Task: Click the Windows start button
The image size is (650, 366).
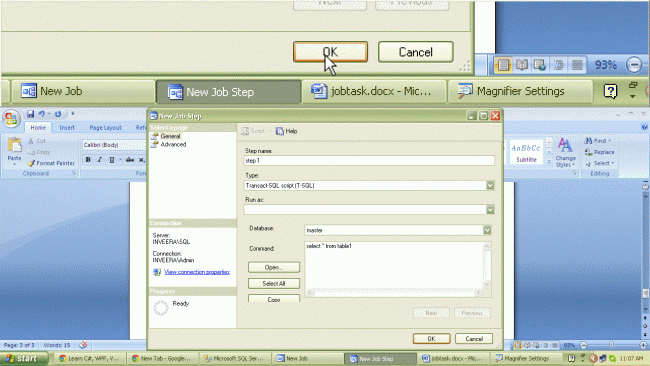Action: pos(24,358)
